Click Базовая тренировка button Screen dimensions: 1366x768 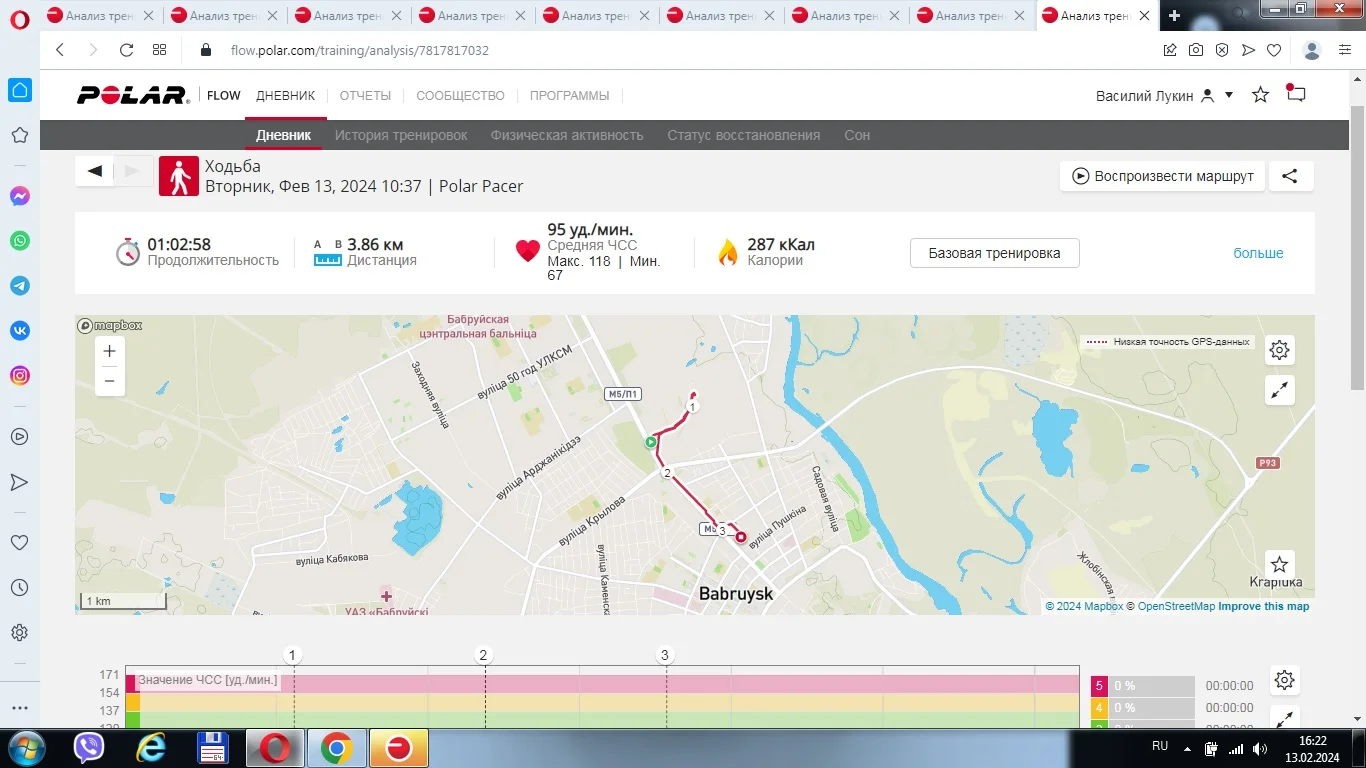click(x=994, y=253)
